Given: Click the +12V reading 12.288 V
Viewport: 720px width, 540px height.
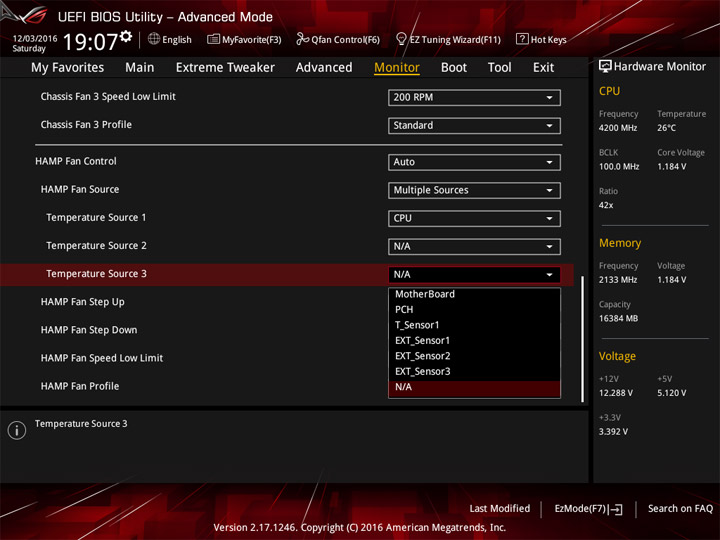Looking at the screenshot, I should pos(616,393).
